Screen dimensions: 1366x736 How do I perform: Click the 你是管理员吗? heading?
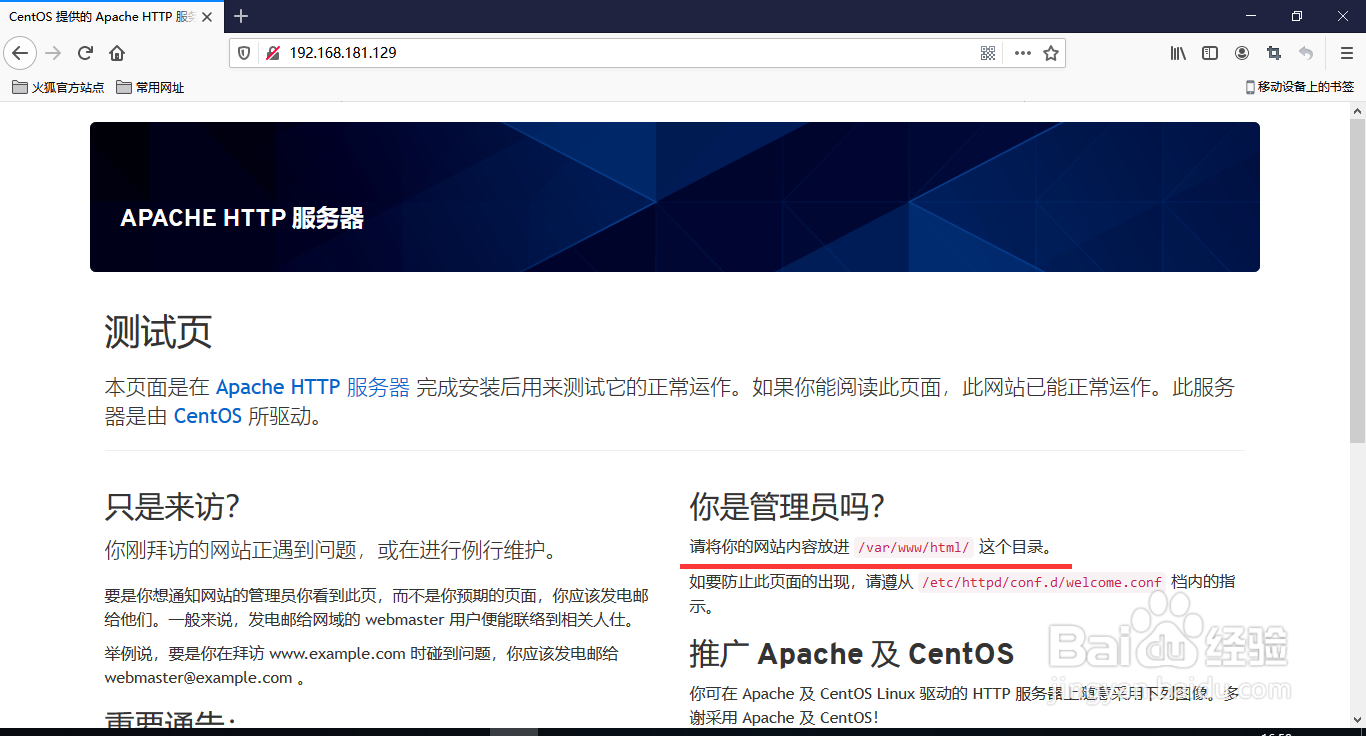[x=787, y=506]
